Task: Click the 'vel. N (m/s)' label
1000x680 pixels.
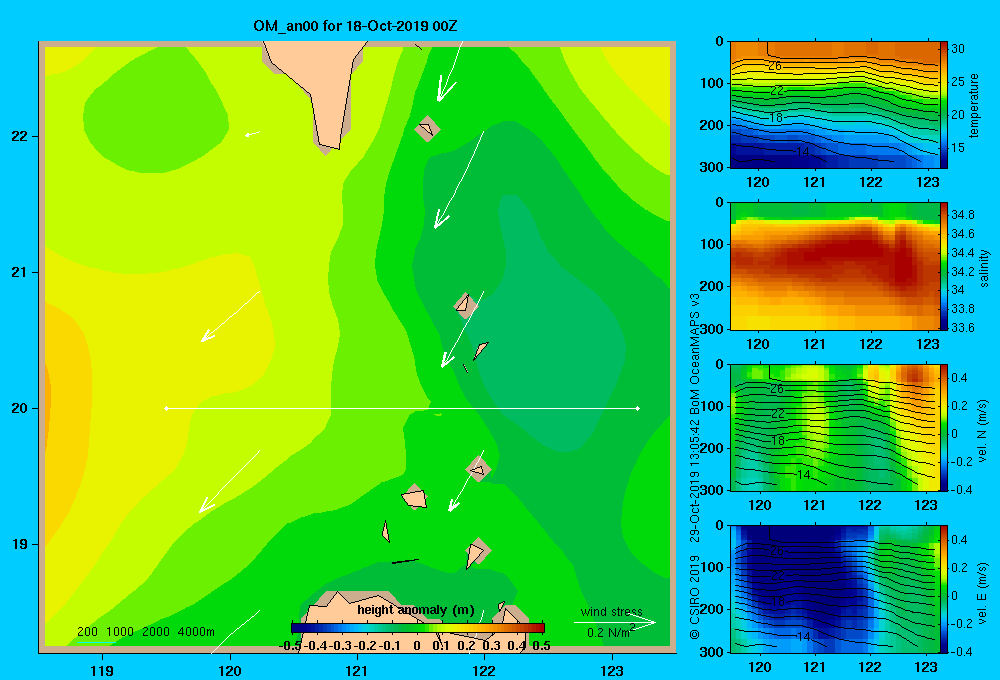Action: pos(983,431)
